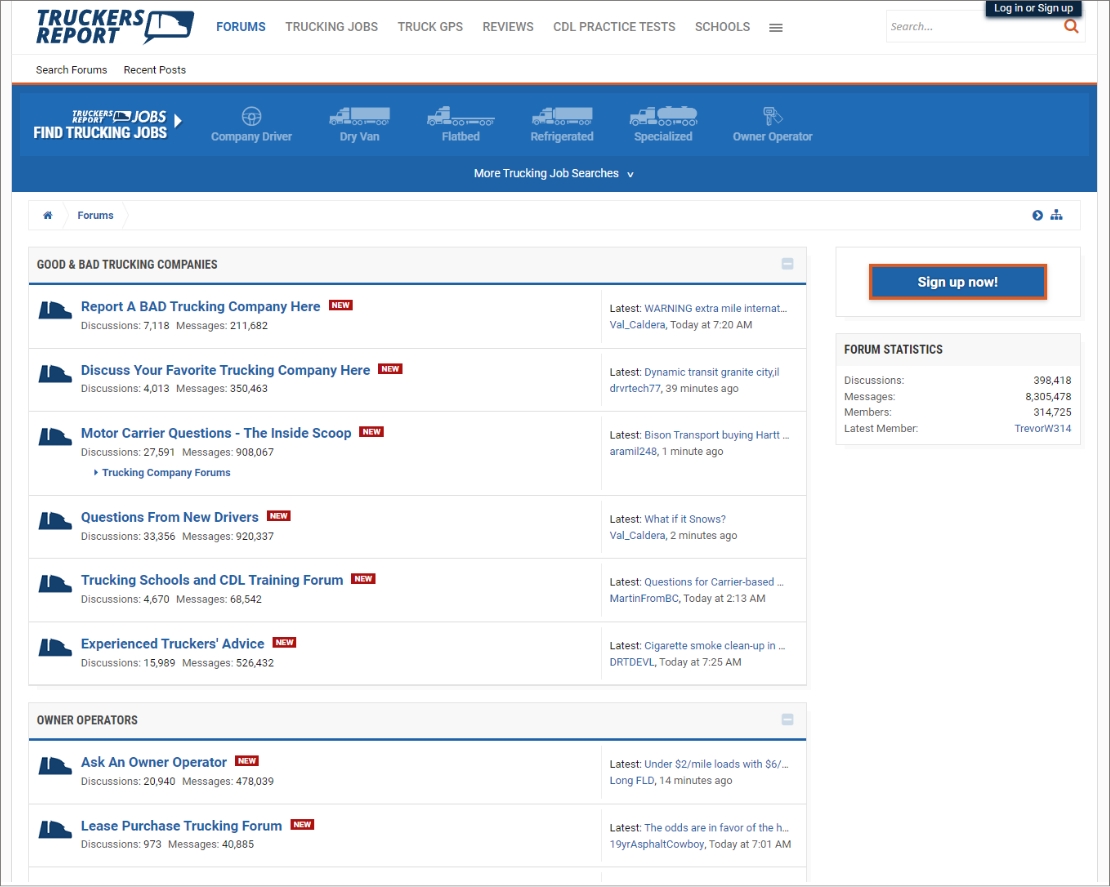The height and width of the screenshot is (887, 1110).
Task: Select the Flatbed truck icon
Action: [x=461, y=116]
